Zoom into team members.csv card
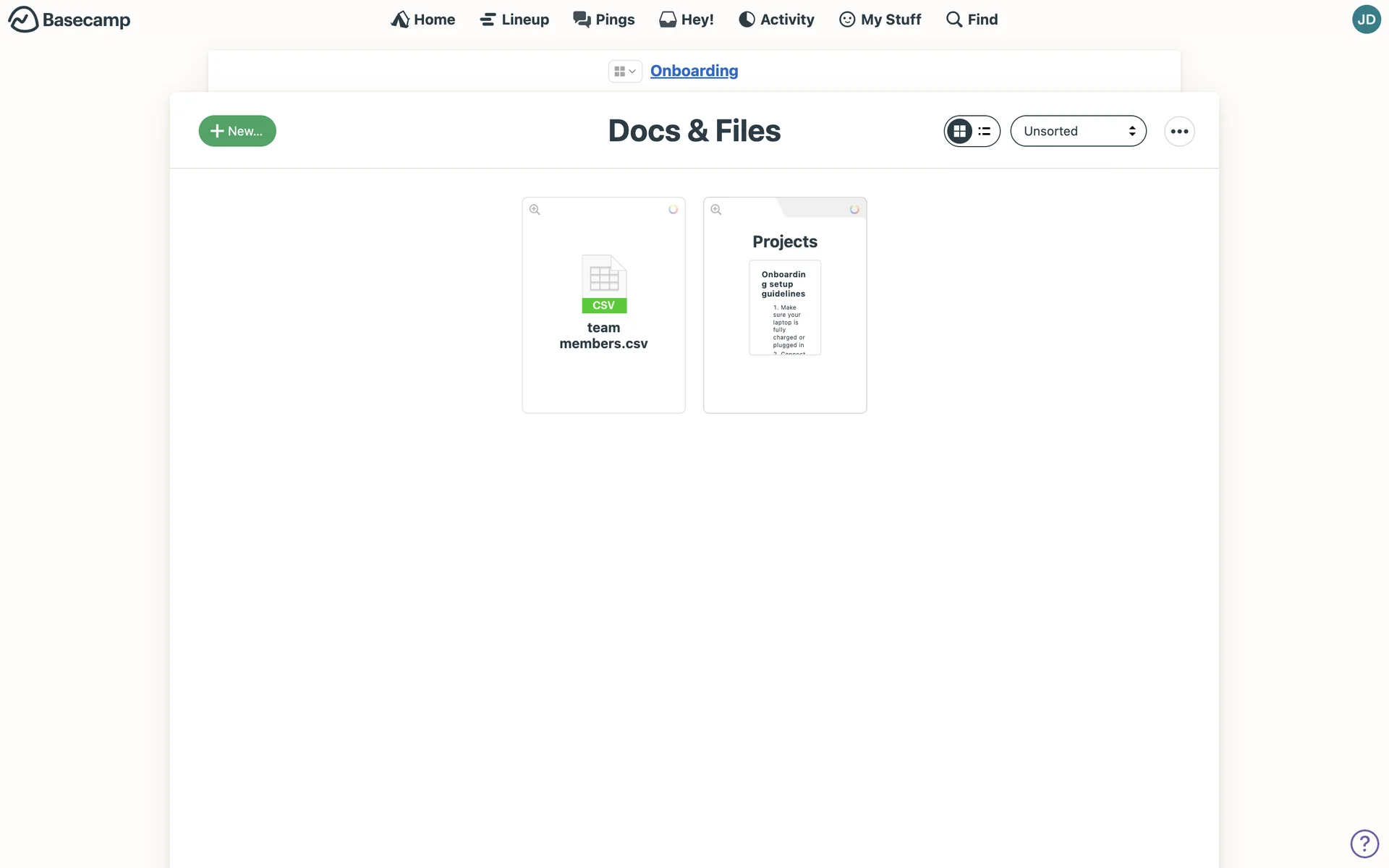The width and height of the screenshot is (1389, 868). (535, 210)
